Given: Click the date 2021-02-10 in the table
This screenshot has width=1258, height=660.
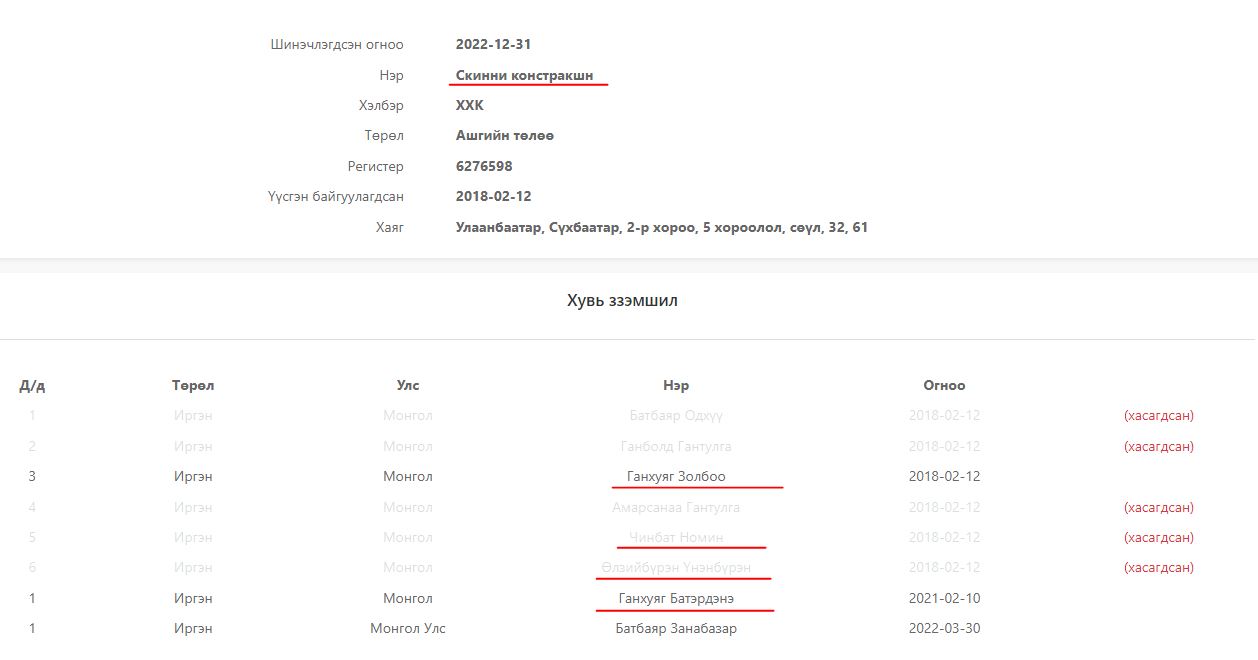Looking at the screenshot, I should point(944,598).
